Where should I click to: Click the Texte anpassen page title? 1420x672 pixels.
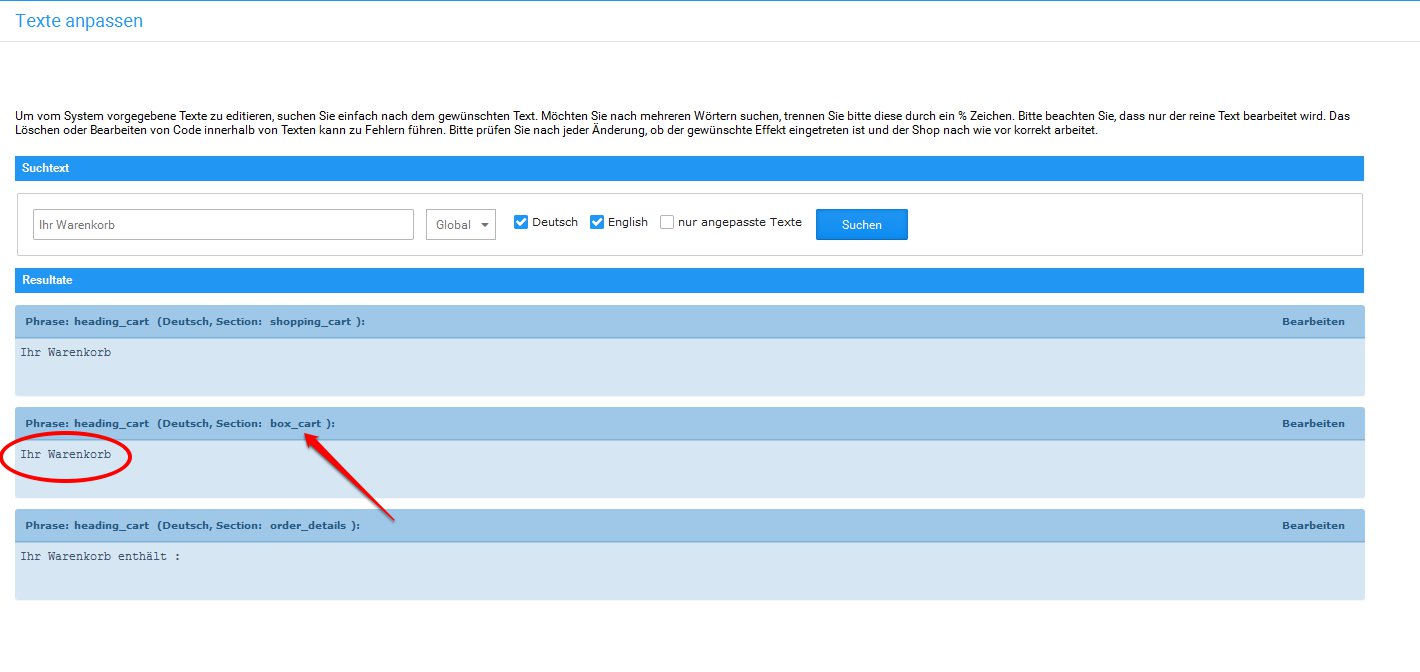coord(79,21)
